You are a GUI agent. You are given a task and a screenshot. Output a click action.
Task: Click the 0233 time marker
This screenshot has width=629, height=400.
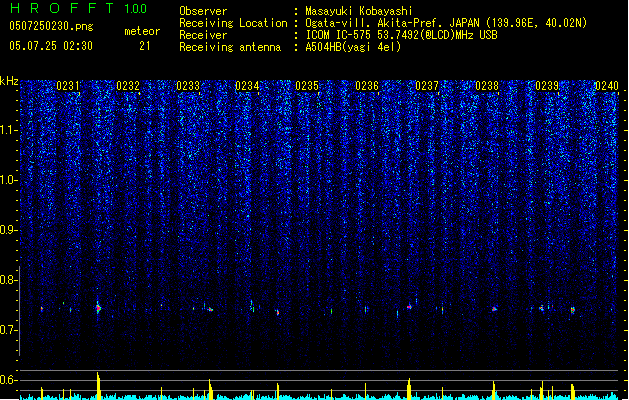(188, 86)
